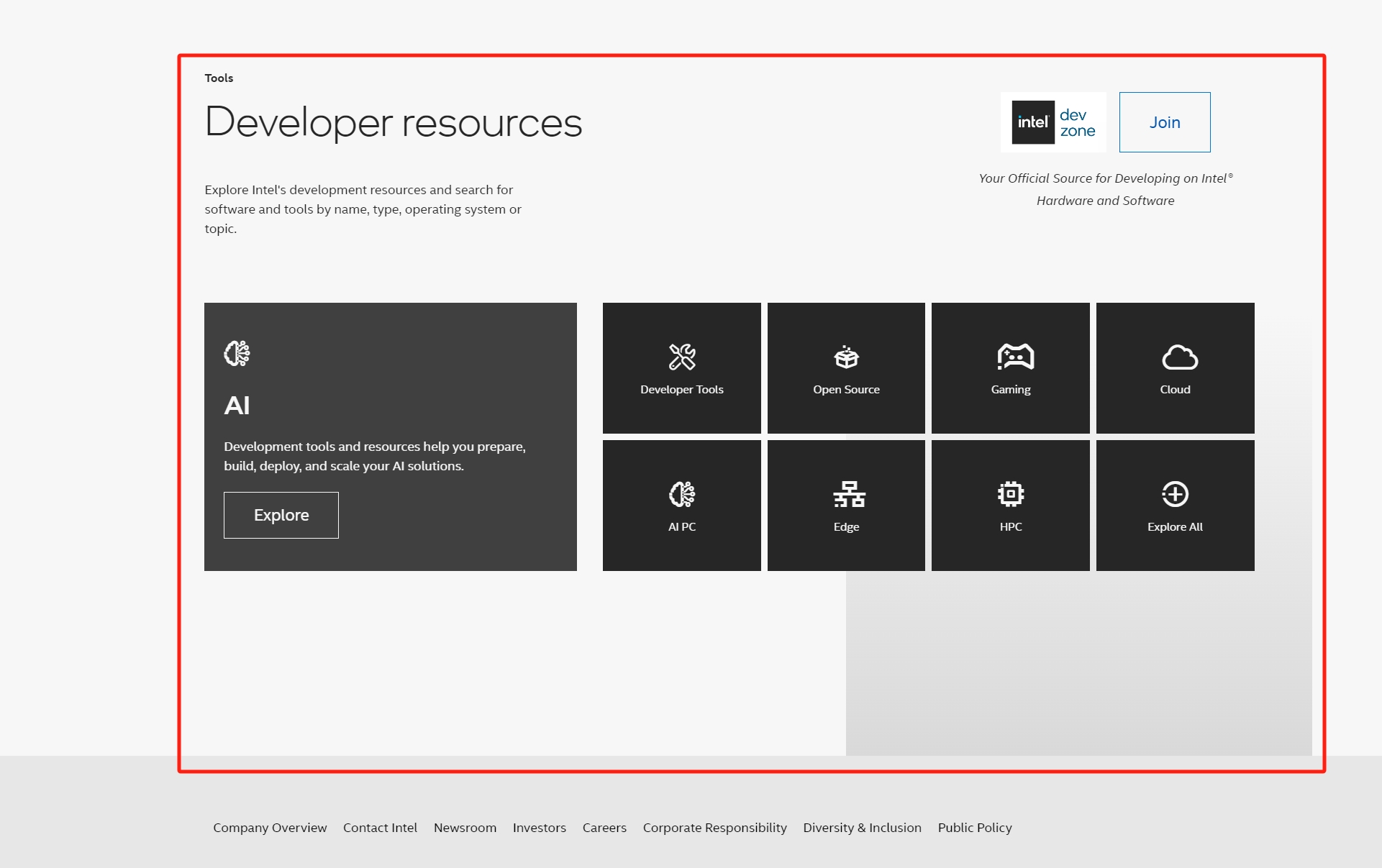Select the Cloud icon tile

point(1180,357)
